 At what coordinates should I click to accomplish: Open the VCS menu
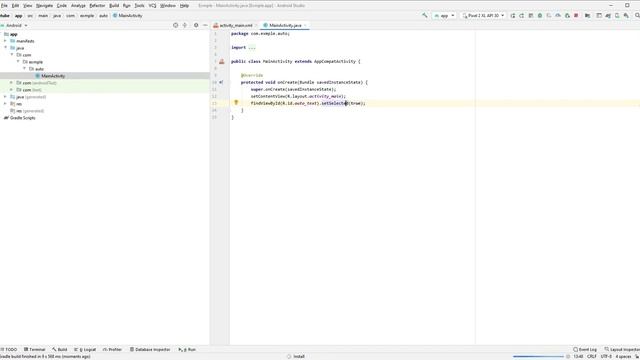pyautogui.click(x=152, y=6)
